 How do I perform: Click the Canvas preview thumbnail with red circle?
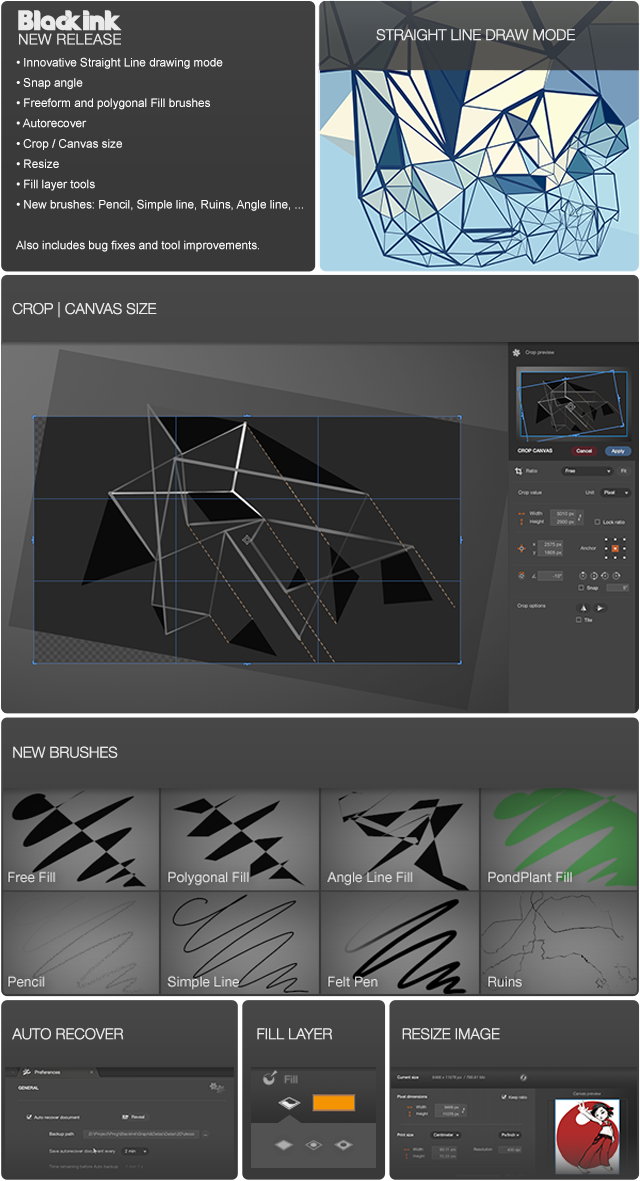[x=587, y=1137]
